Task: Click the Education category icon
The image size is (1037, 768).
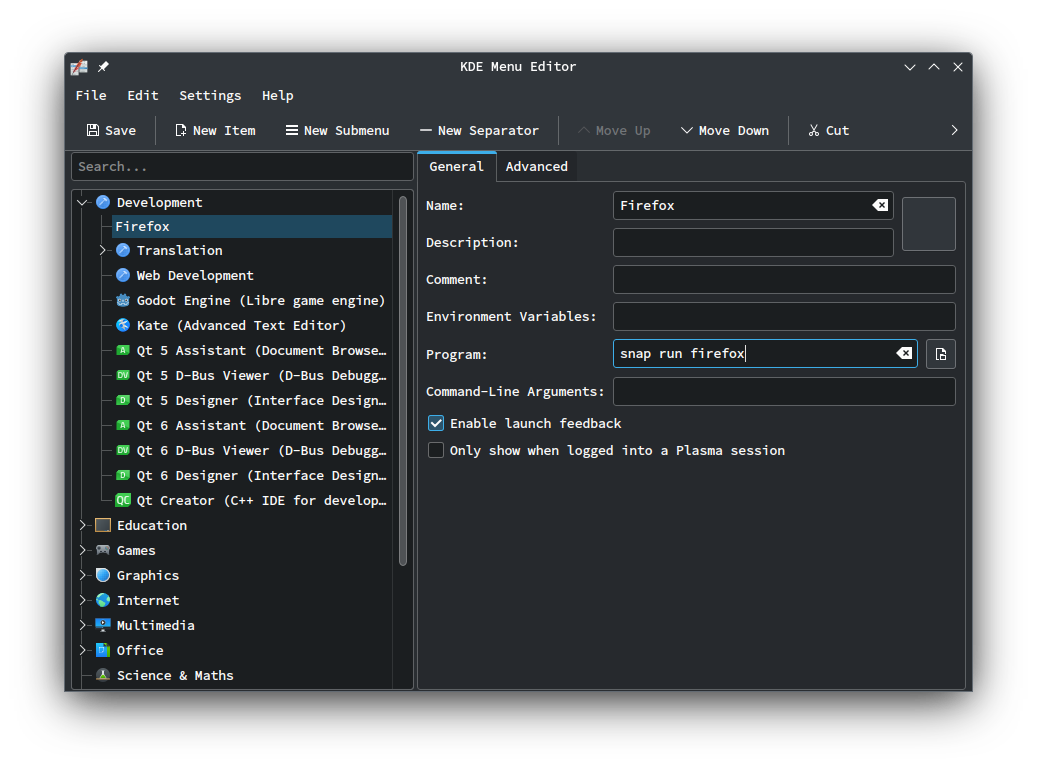Action: tap(103, 525)
